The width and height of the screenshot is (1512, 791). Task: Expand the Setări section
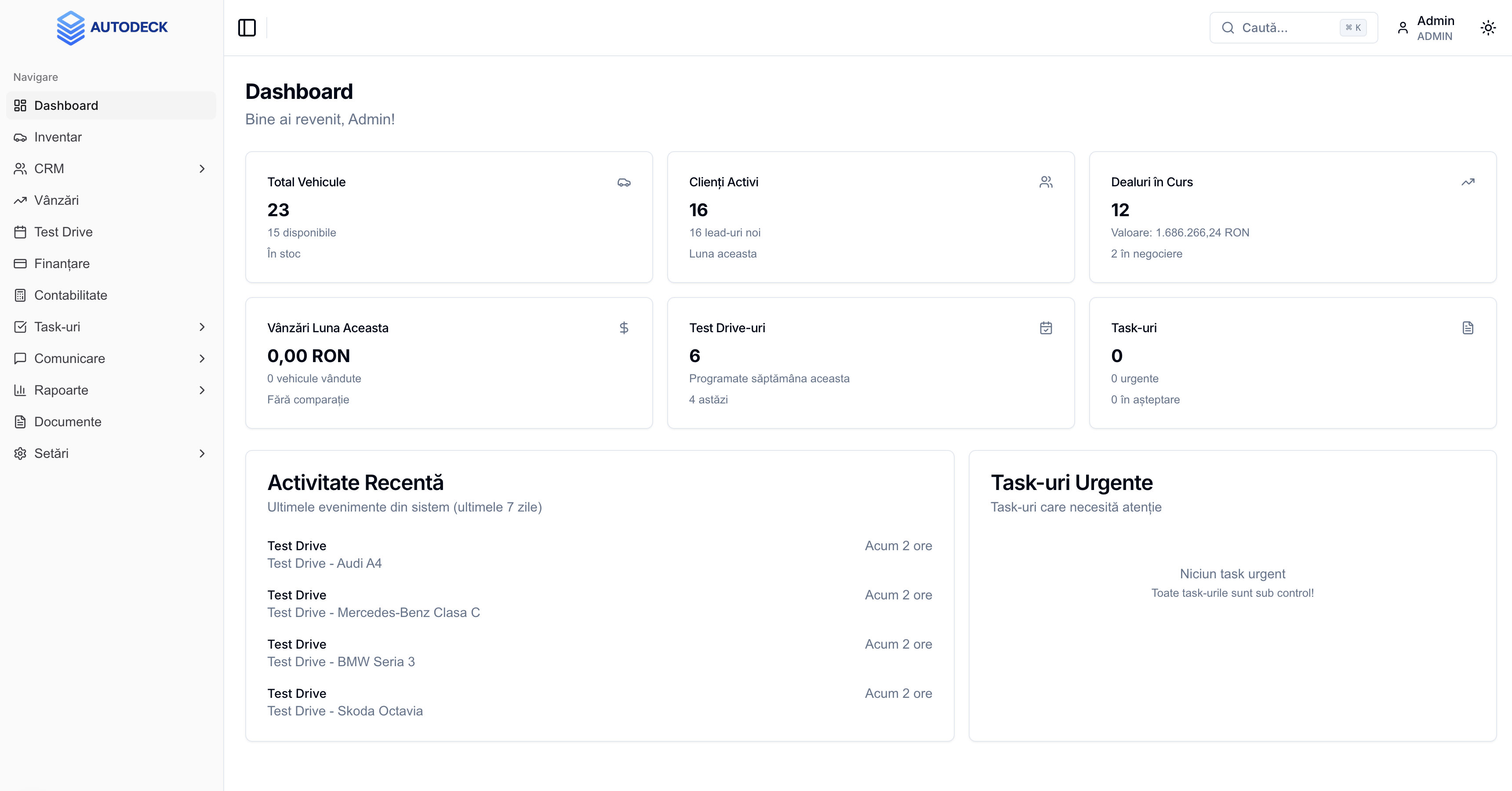tap(203, 453)
